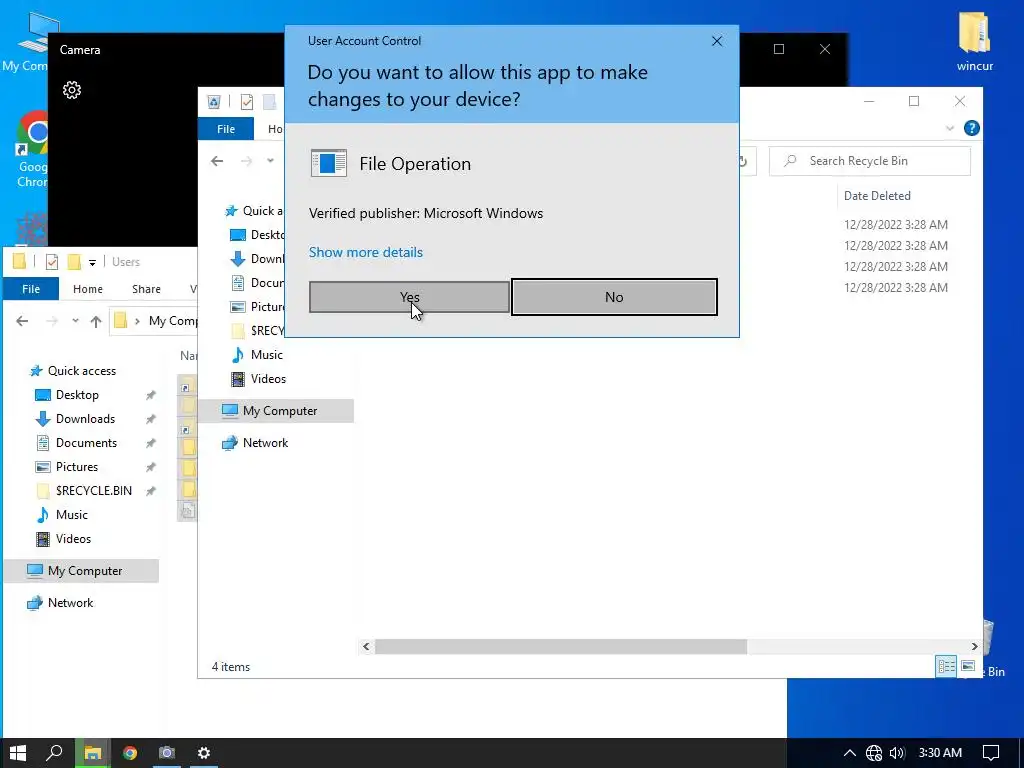
Task: Select $RECYCLE.BIN in Users window sidebar
Action: point(93,491)
